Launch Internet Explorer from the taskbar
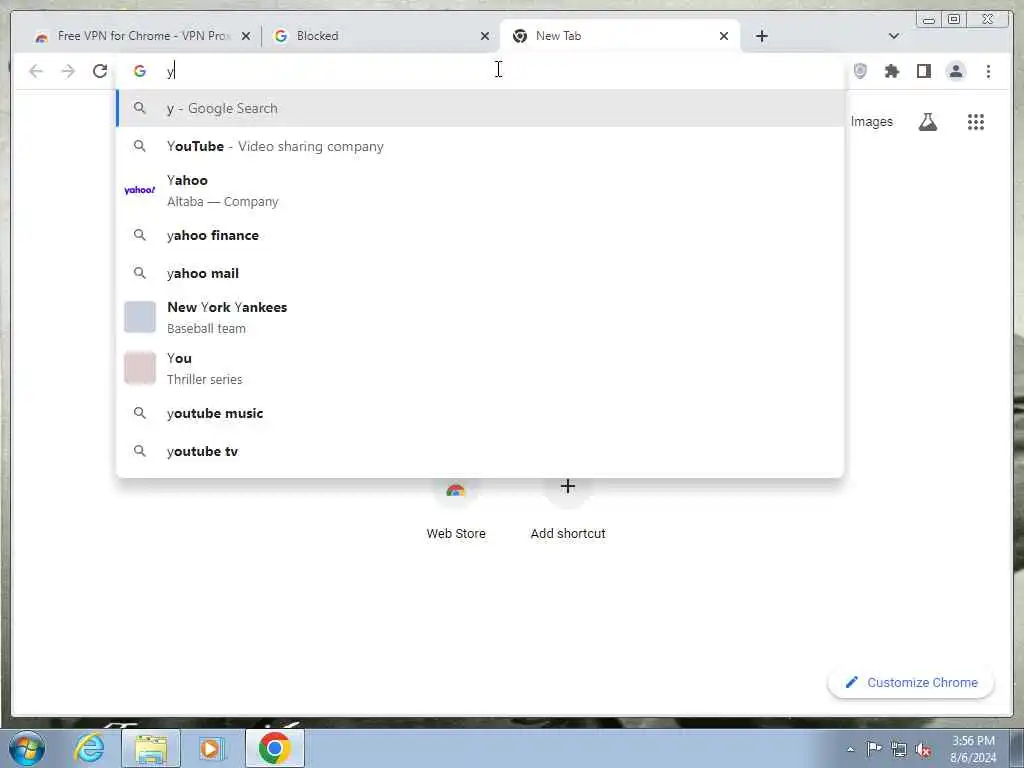Viewport: 1024px width, 768px height. click(x=89, y=748)
